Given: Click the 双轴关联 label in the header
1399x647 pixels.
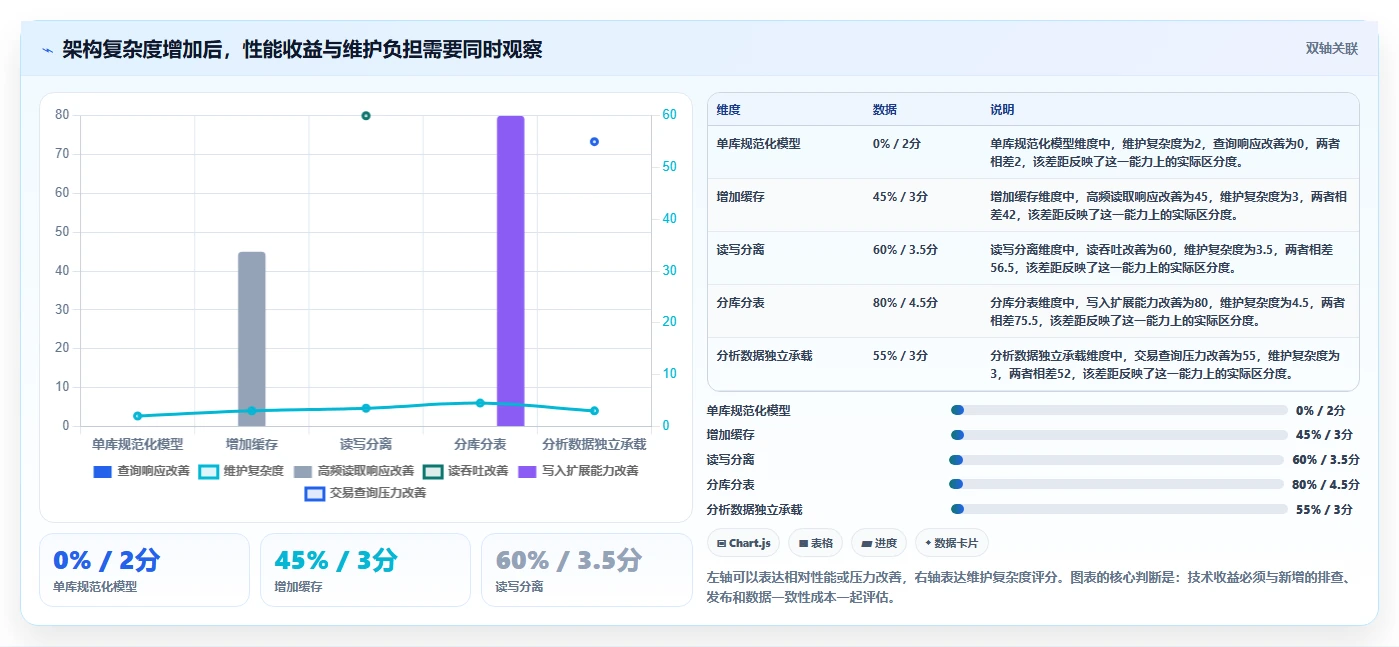Looking at the screenshot, I should (x=1332, y=49).
